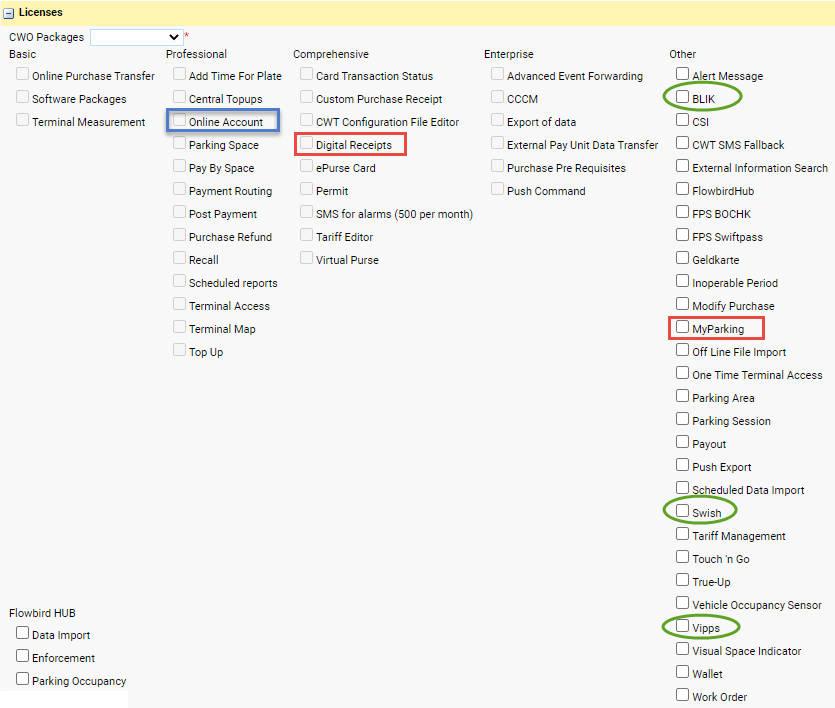Tick FPS Swiftpass checkbox
The width and height of the screenshot is (835, 708).
(x=682, y=234)
